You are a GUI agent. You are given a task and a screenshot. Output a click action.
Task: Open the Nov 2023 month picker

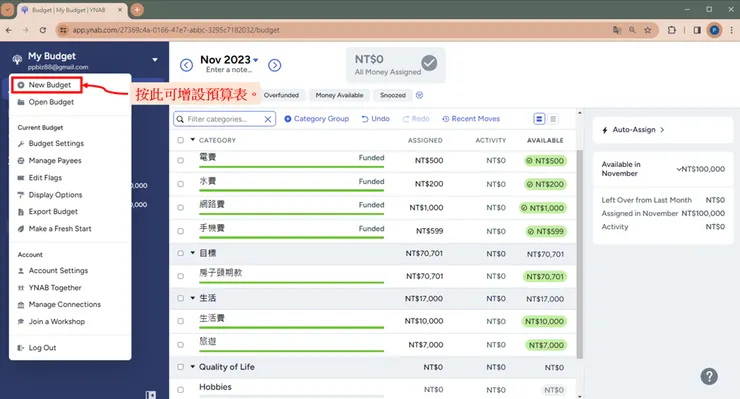pos(229,60)
